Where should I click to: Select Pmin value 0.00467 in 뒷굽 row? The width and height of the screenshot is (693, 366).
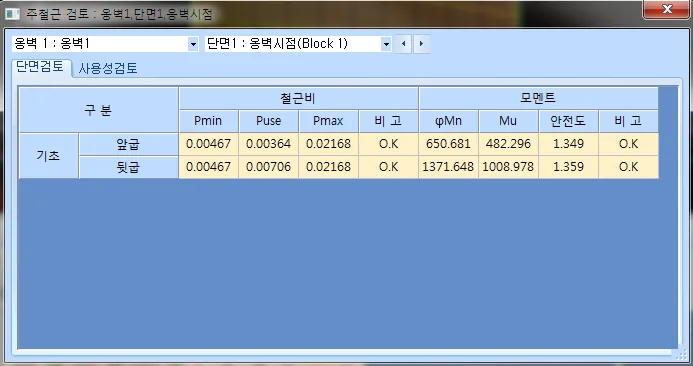click(x=209, y=167)
